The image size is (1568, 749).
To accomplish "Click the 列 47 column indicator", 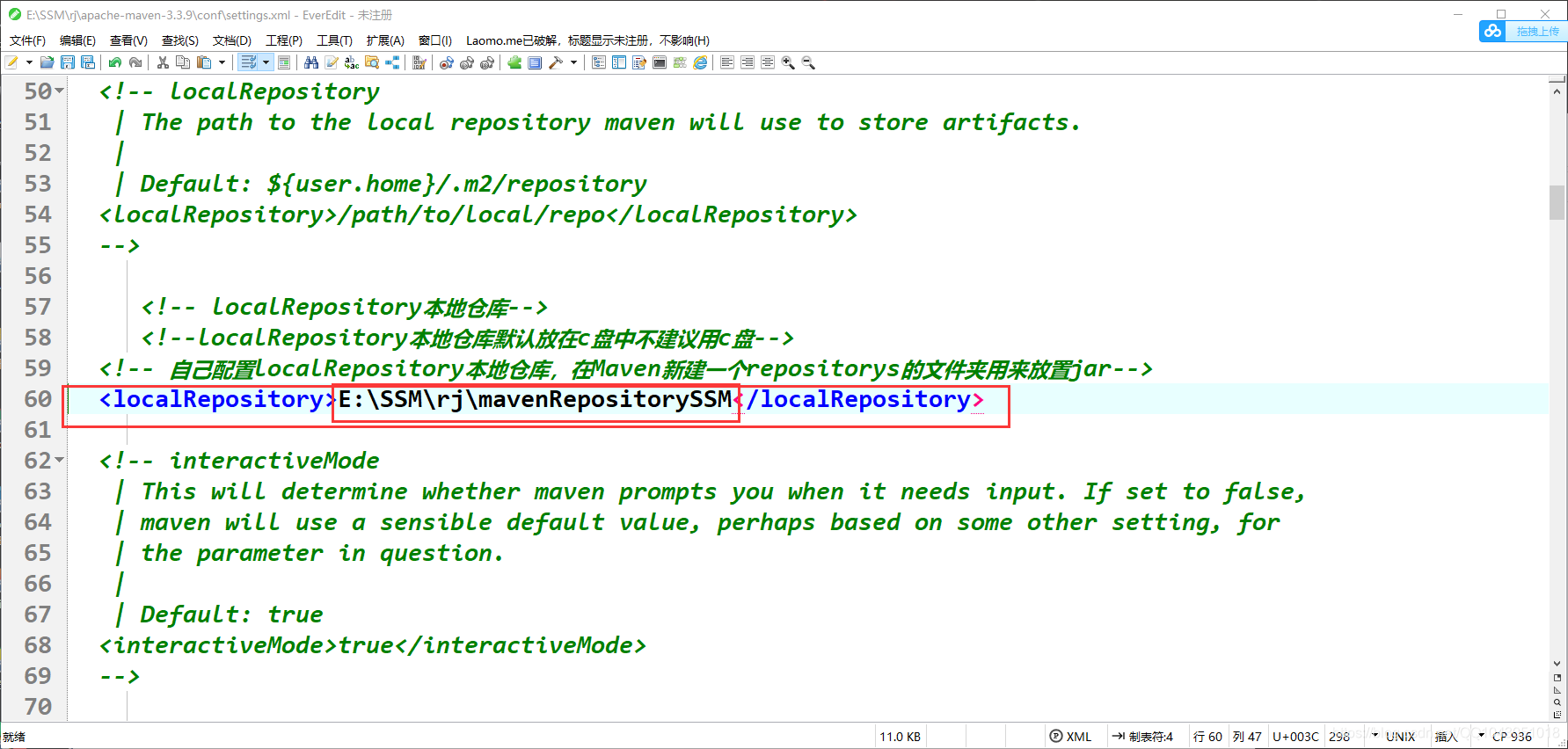I will click(1247, 737).
